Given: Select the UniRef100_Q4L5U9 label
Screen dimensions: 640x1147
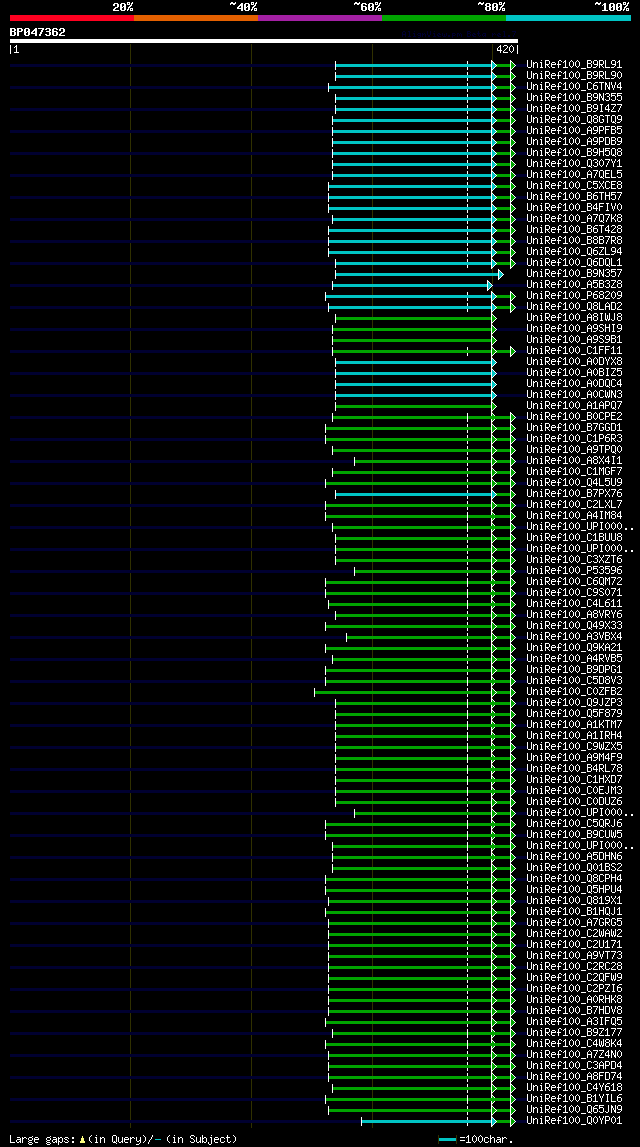Looking at the screenshot, I should click(574, 482).
